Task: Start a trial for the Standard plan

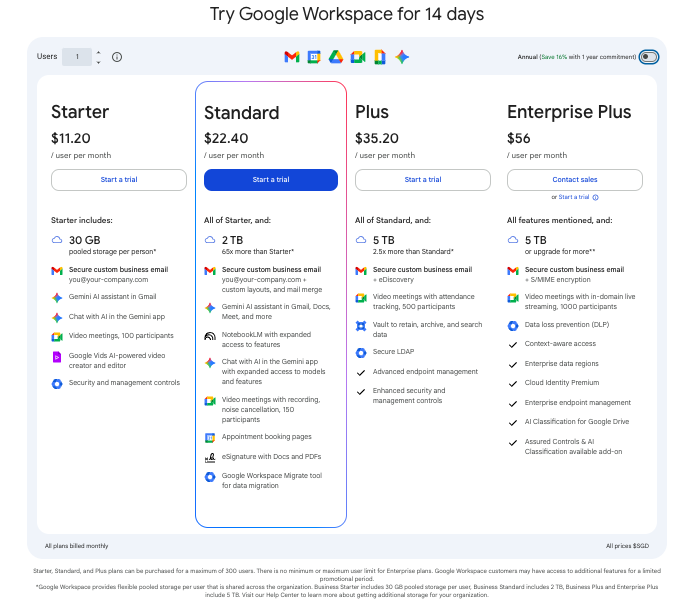Action: coord(271,180)
